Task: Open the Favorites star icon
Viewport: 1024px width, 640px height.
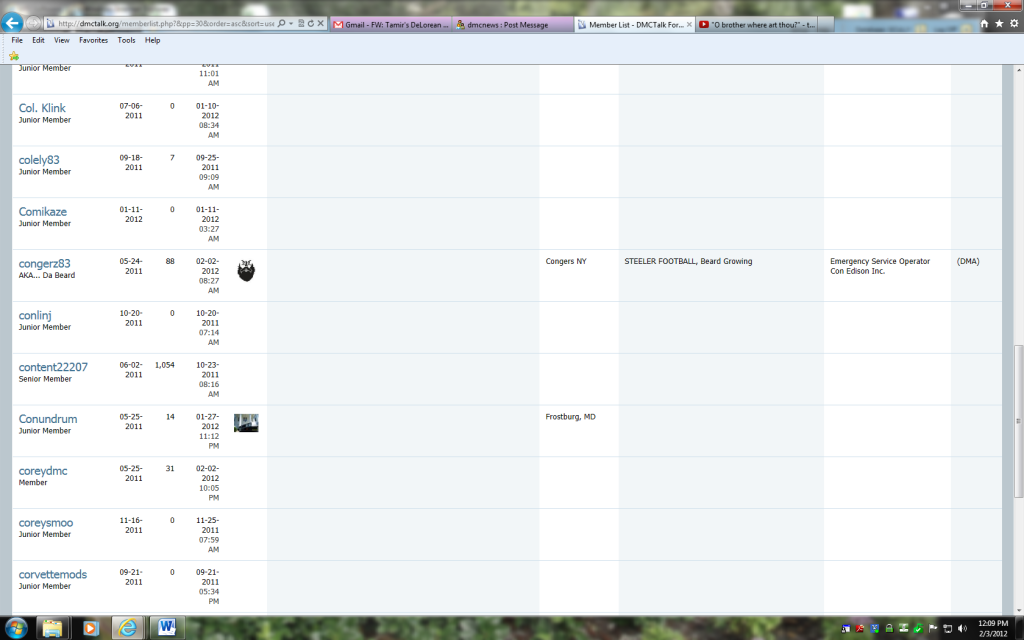Action: tap(999, 24)
